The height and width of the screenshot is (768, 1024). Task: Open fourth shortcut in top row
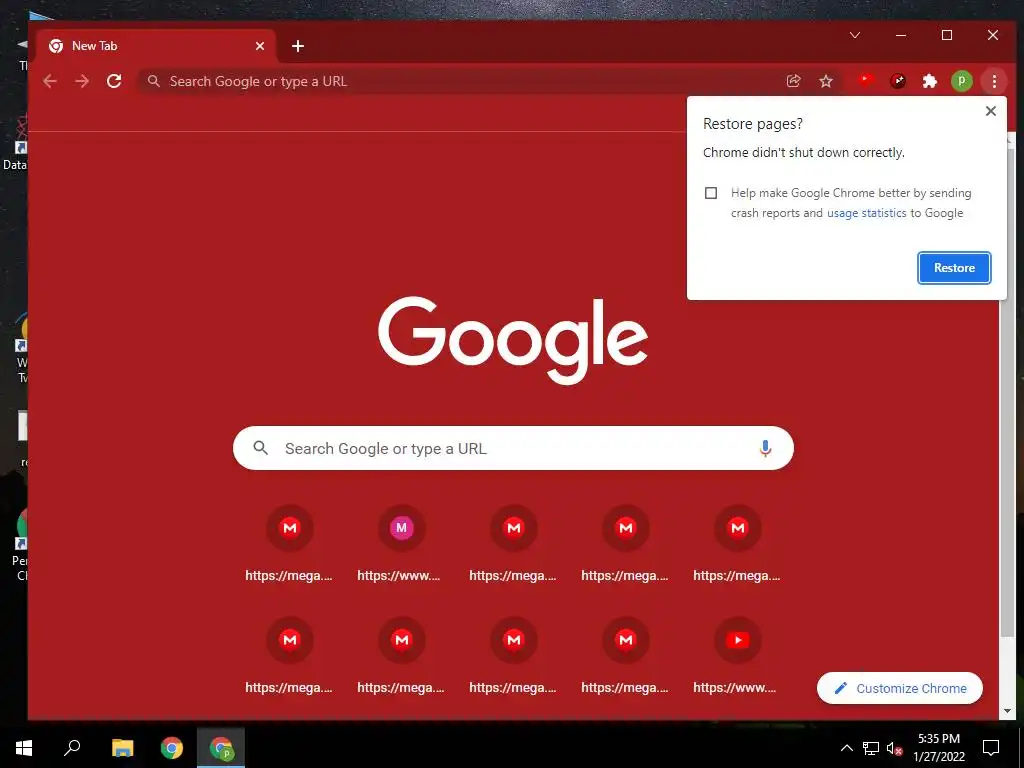coord(626,543)
